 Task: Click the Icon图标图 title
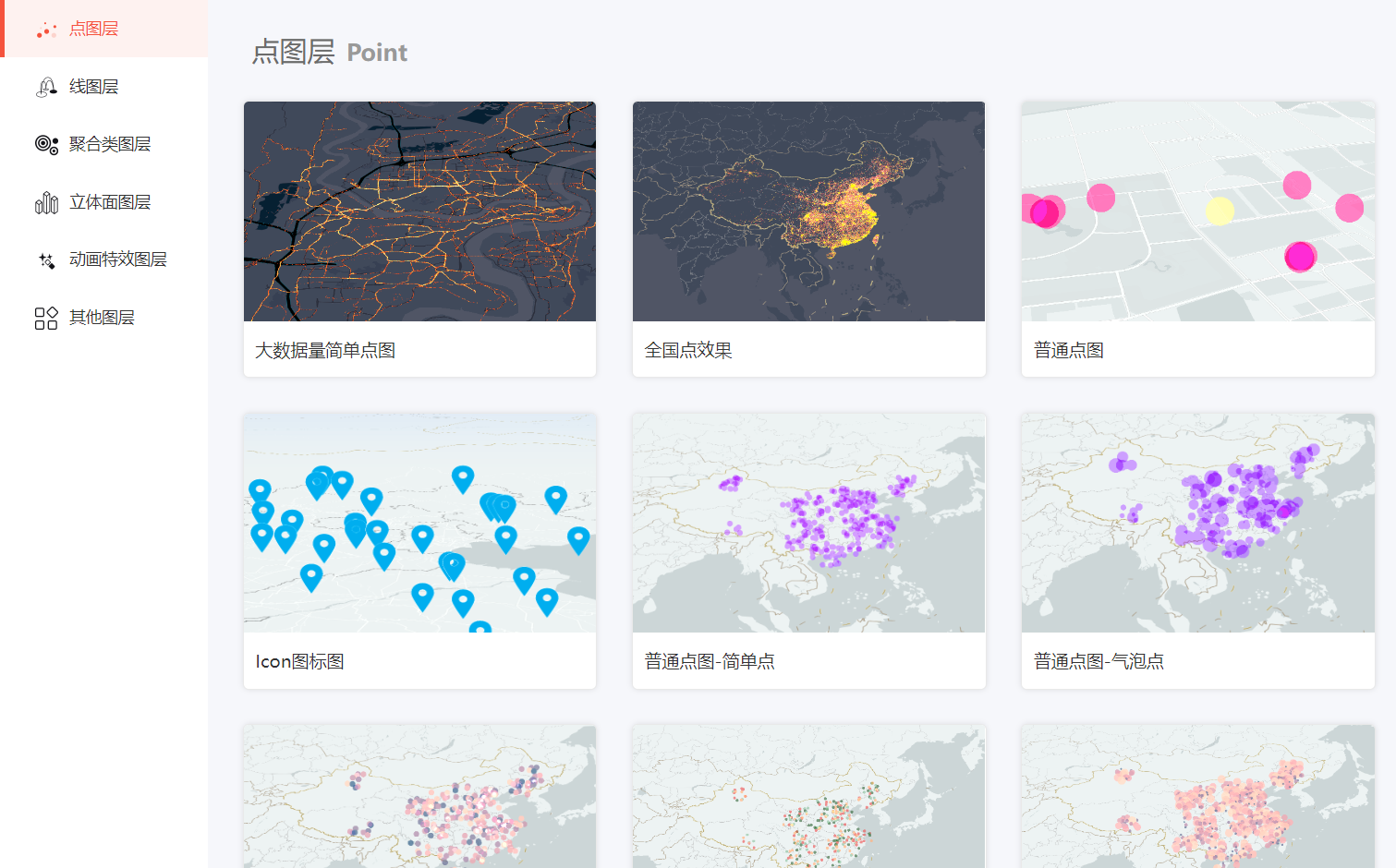pyautogui.click(x=300, y=661)
